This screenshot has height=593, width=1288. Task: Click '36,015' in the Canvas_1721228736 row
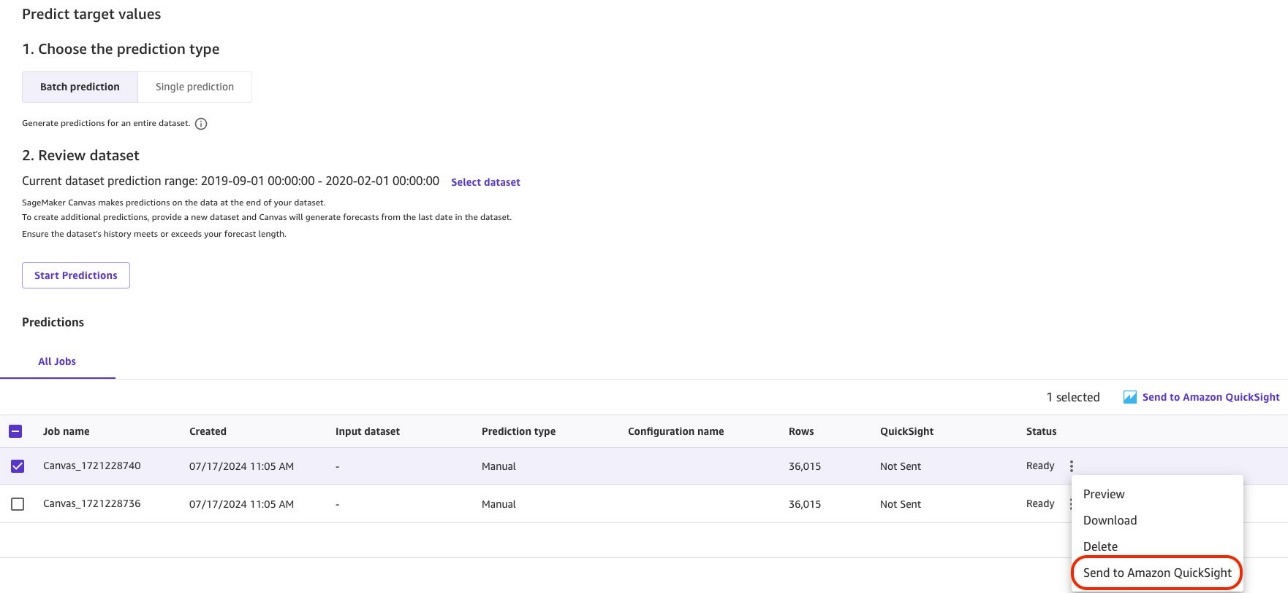point(805,504)
